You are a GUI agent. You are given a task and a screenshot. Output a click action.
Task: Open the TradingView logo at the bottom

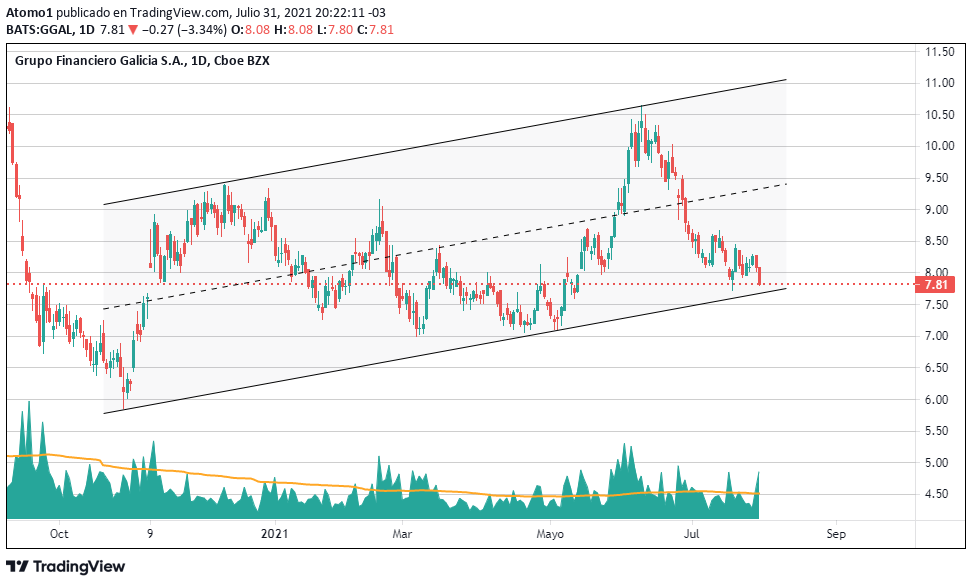pos(66,566)
